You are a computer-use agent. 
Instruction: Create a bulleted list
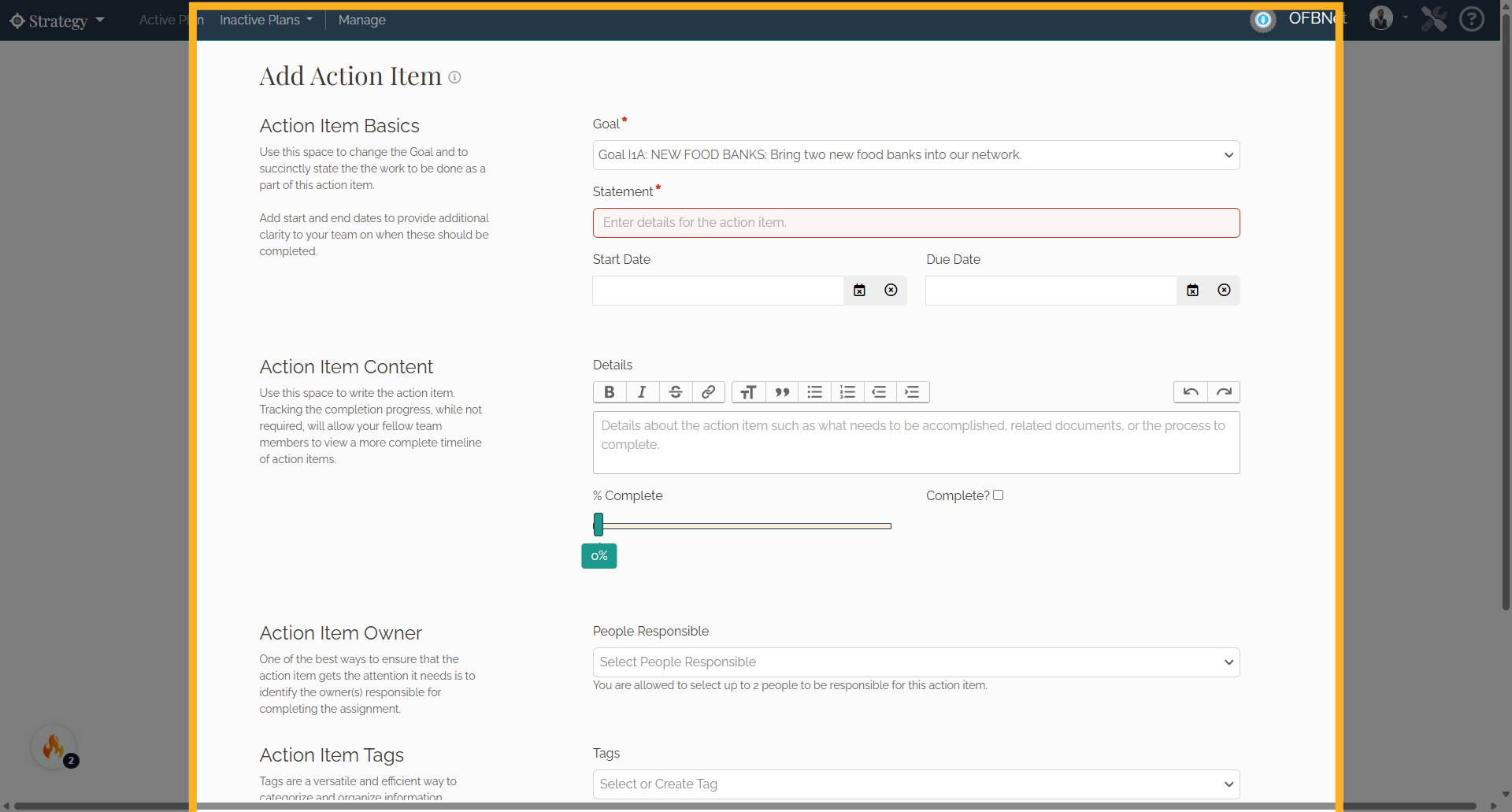[815, 392]
